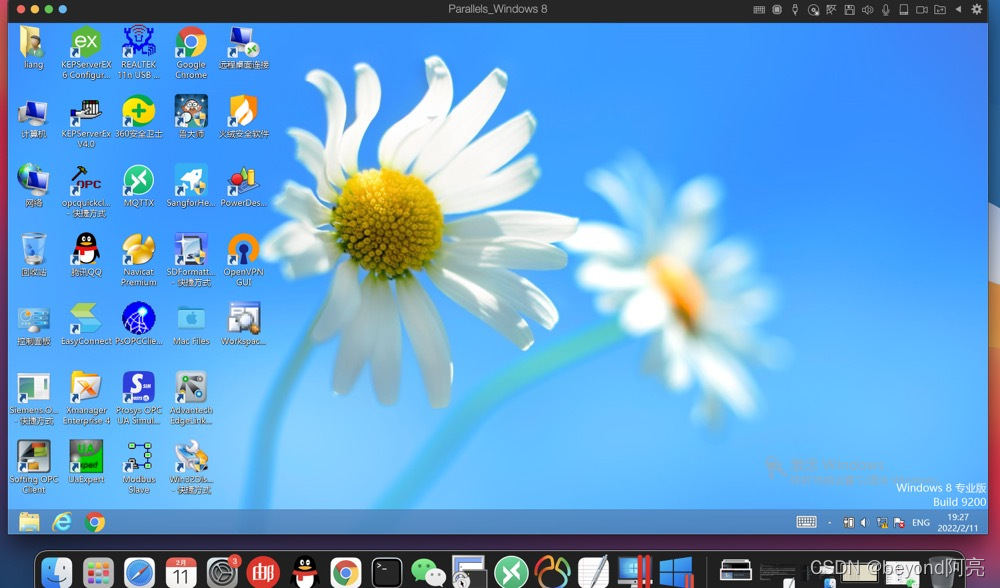Open the KEPServerEX 6 Configuration shortcut
The height and width of the screenshot is (588, 1000).
pos(86,52)
